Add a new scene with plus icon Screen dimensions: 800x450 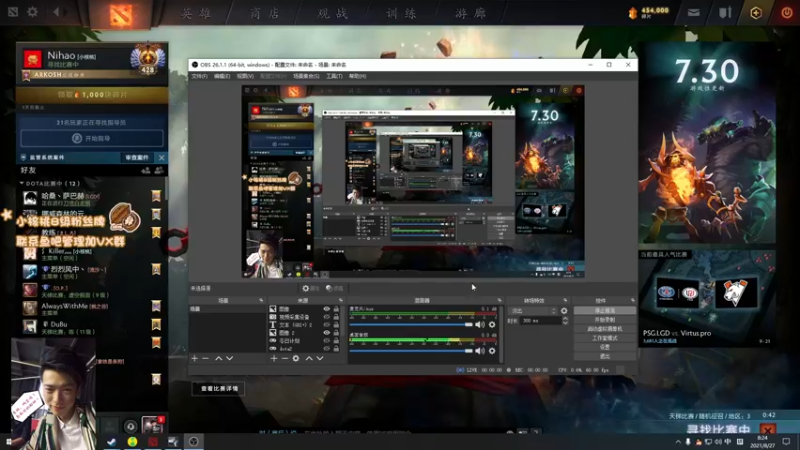[194, 359]
